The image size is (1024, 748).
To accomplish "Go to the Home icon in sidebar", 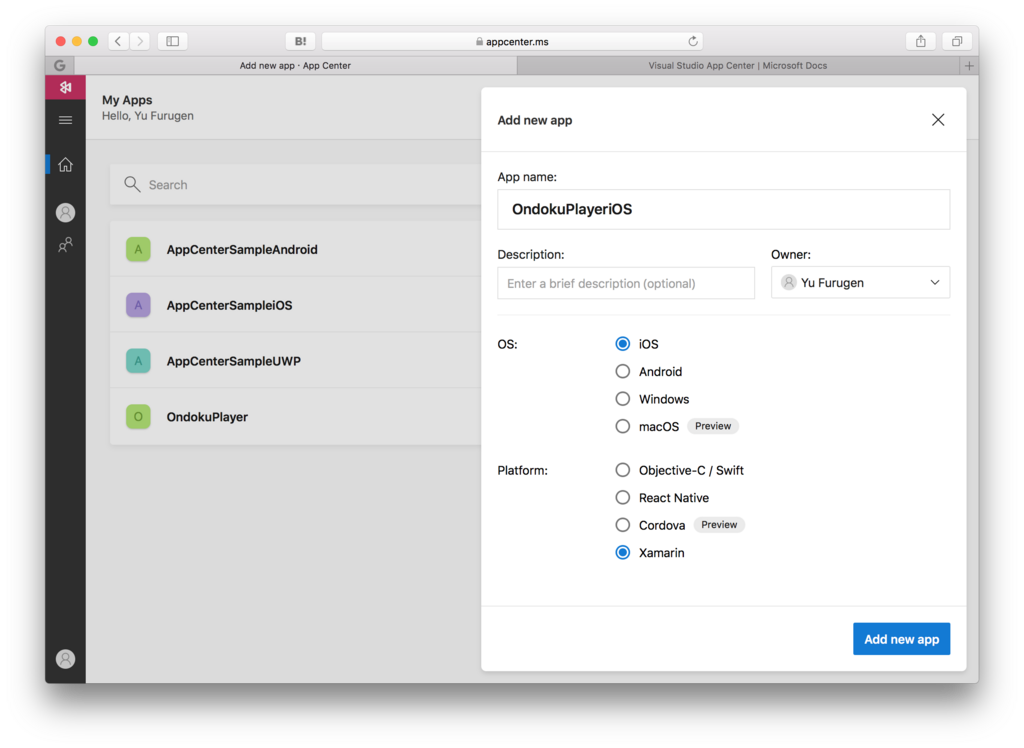I will coord(65,165).
